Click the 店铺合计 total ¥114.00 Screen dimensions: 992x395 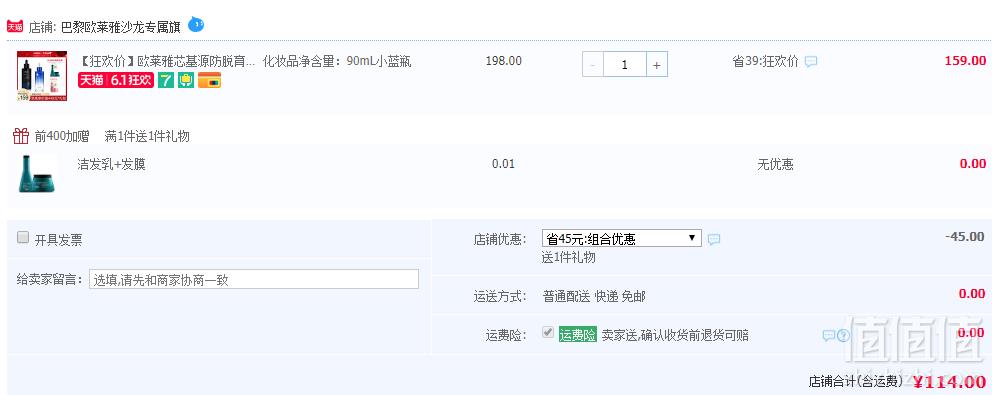(x=949, y=381)
